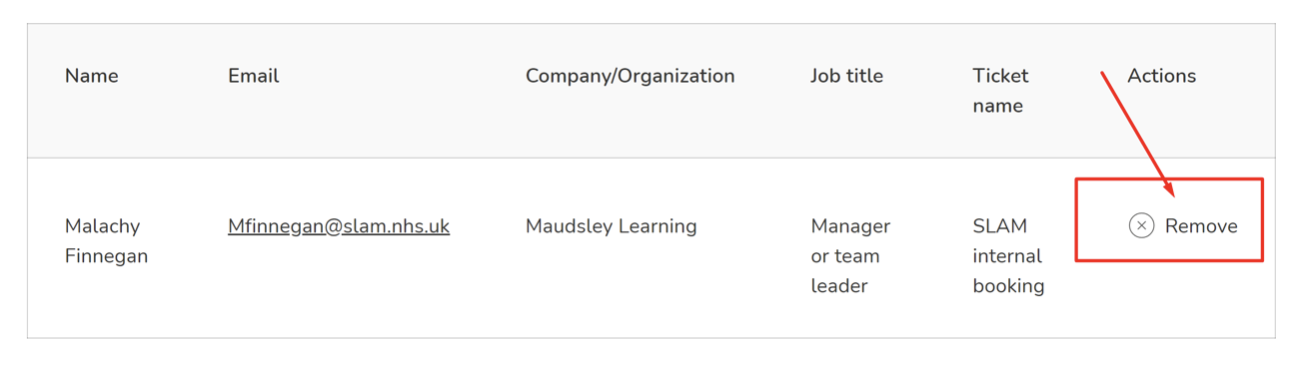Open the Mfinnegan@slam.nhs.uk email link

[x=339, y=226]
